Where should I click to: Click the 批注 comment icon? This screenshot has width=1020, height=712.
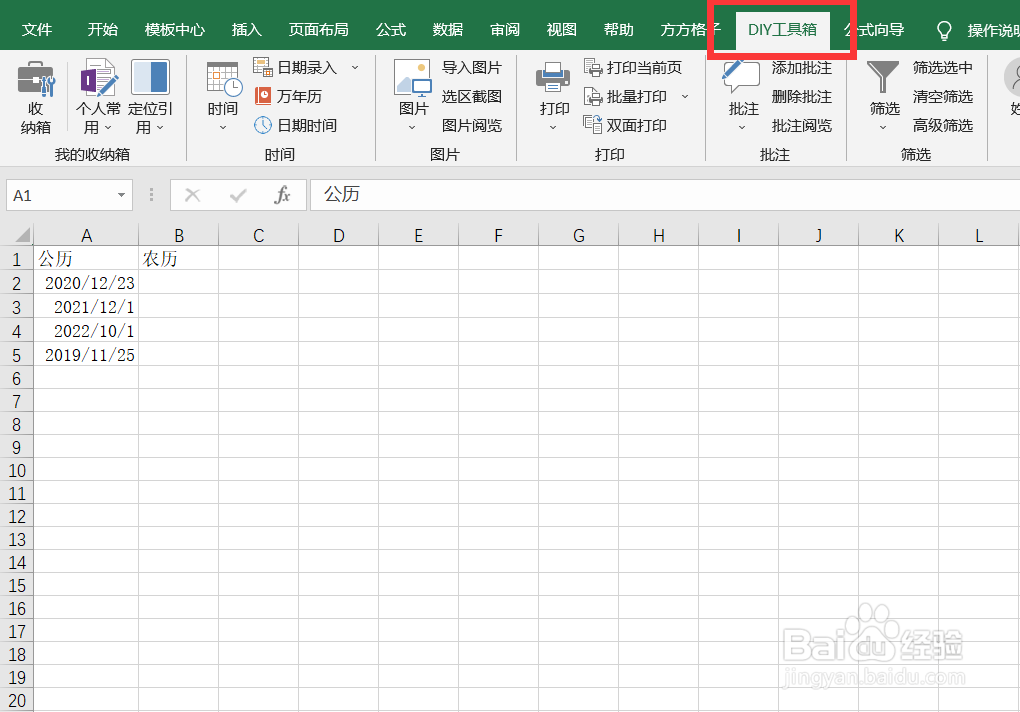point(741,77)
